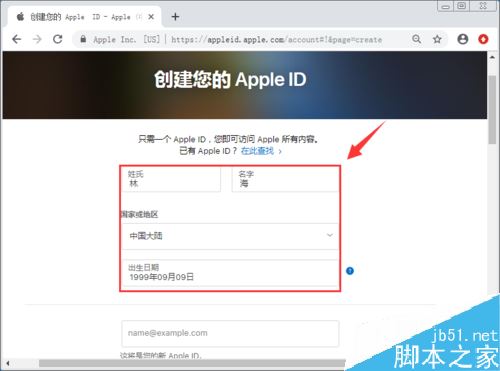
Task: Open the user profile avatar icon
Action: [462, 39]
